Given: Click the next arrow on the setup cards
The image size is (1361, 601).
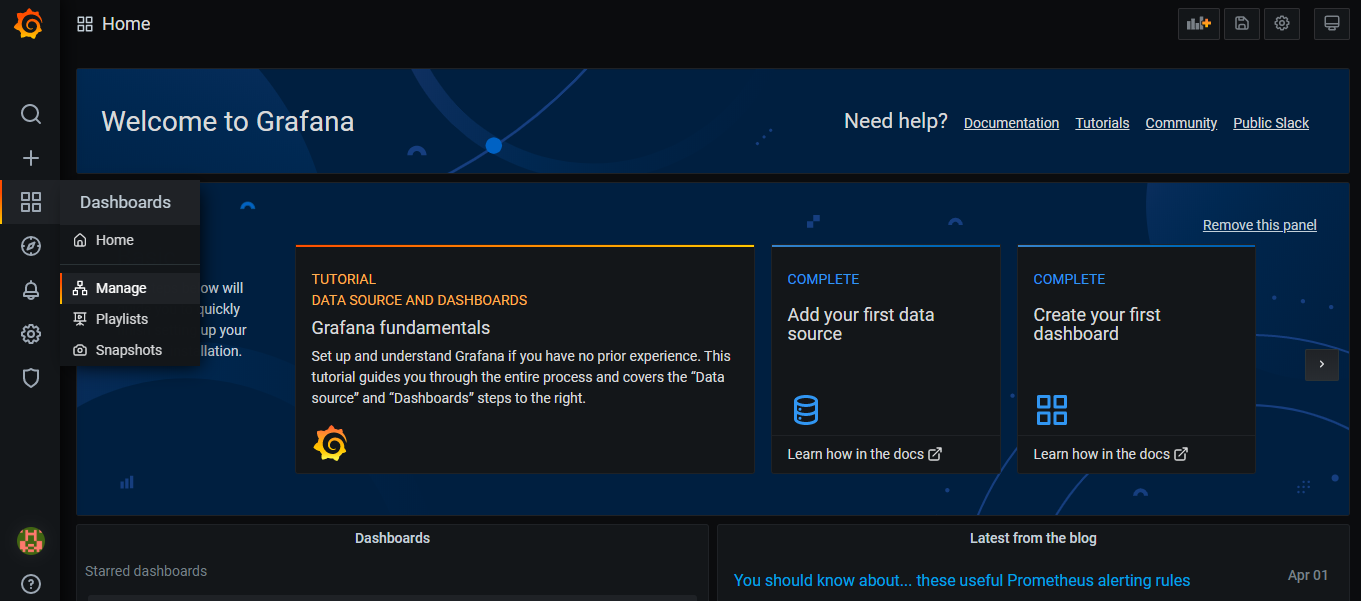Looking at the screenshot, I should coord(1322,364).
